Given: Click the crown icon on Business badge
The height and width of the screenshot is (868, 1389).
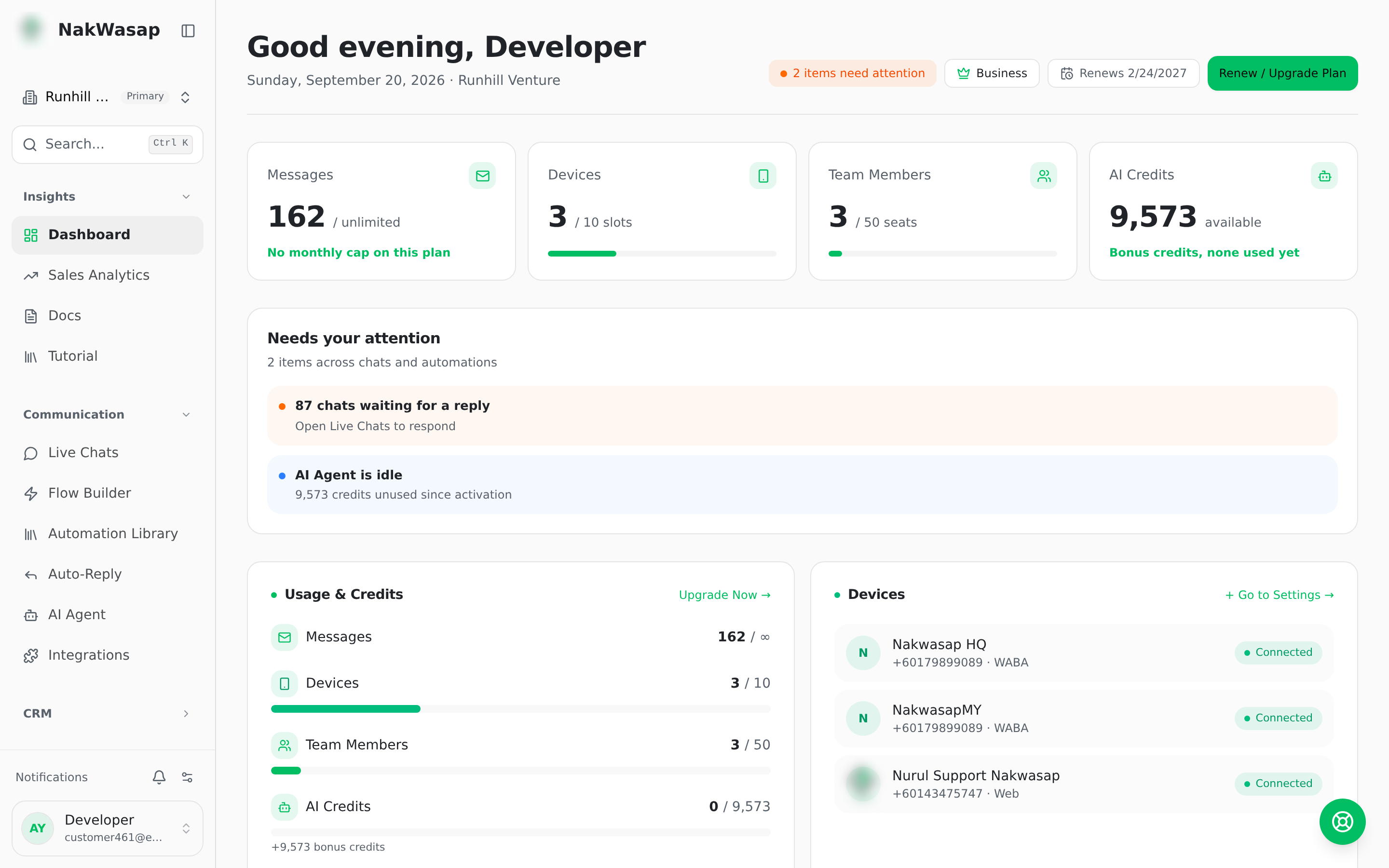Looking at the screenshot, I should tap(963, 73).
